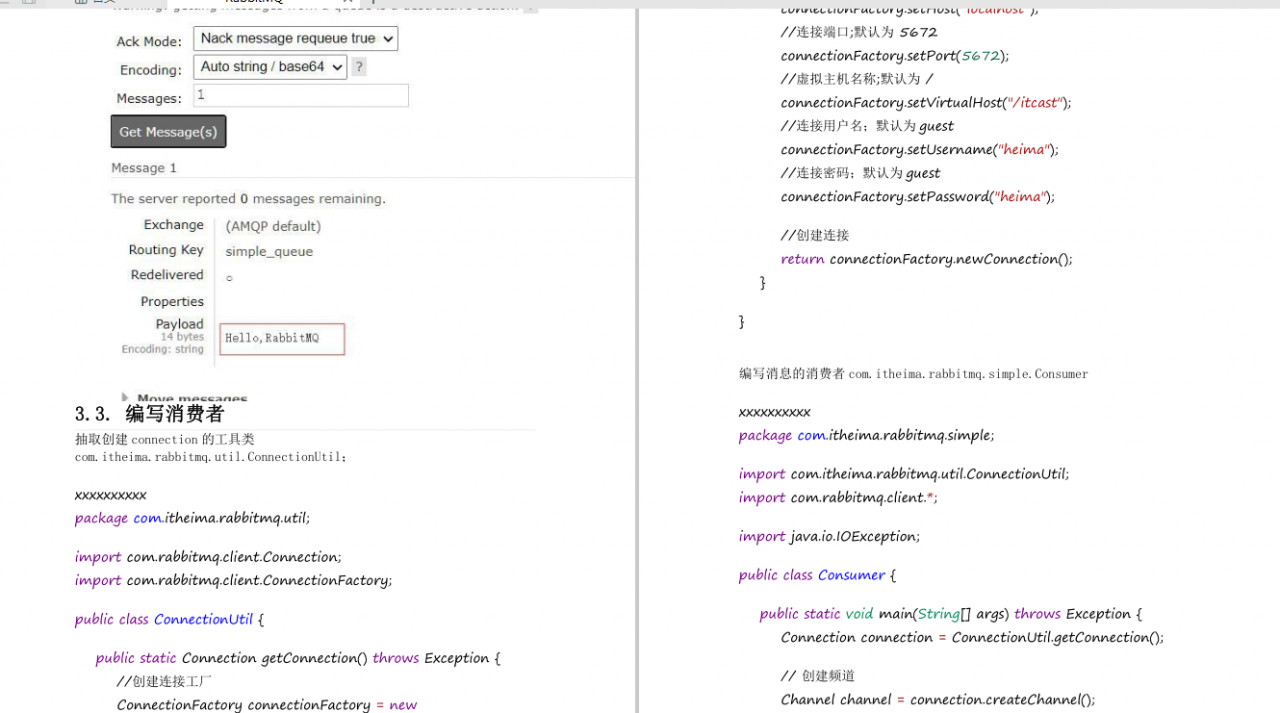The height and width of the screenshot is (713, 1280).
Task: Select the Hello,RabbitMQ payload box
Action: click(x=281, y=339)
